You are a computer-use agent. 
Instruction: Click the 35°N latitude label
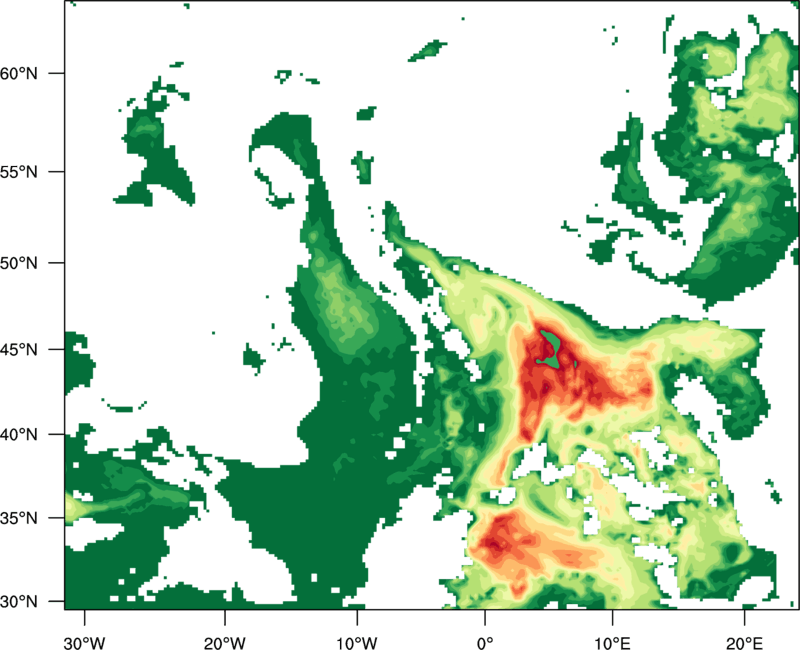tap(19, 518)
